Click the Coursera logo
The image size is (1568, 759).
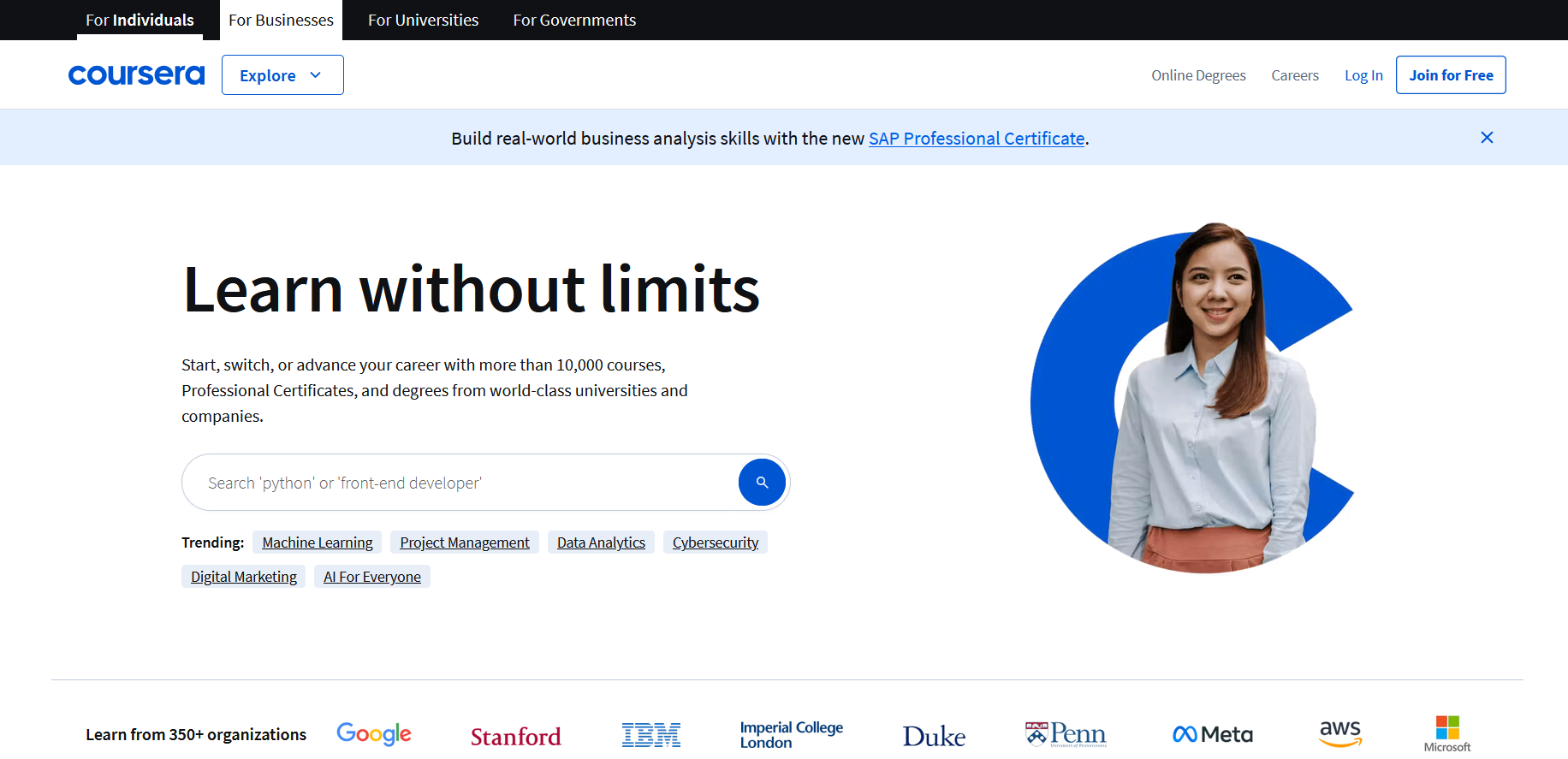[136, 75]
